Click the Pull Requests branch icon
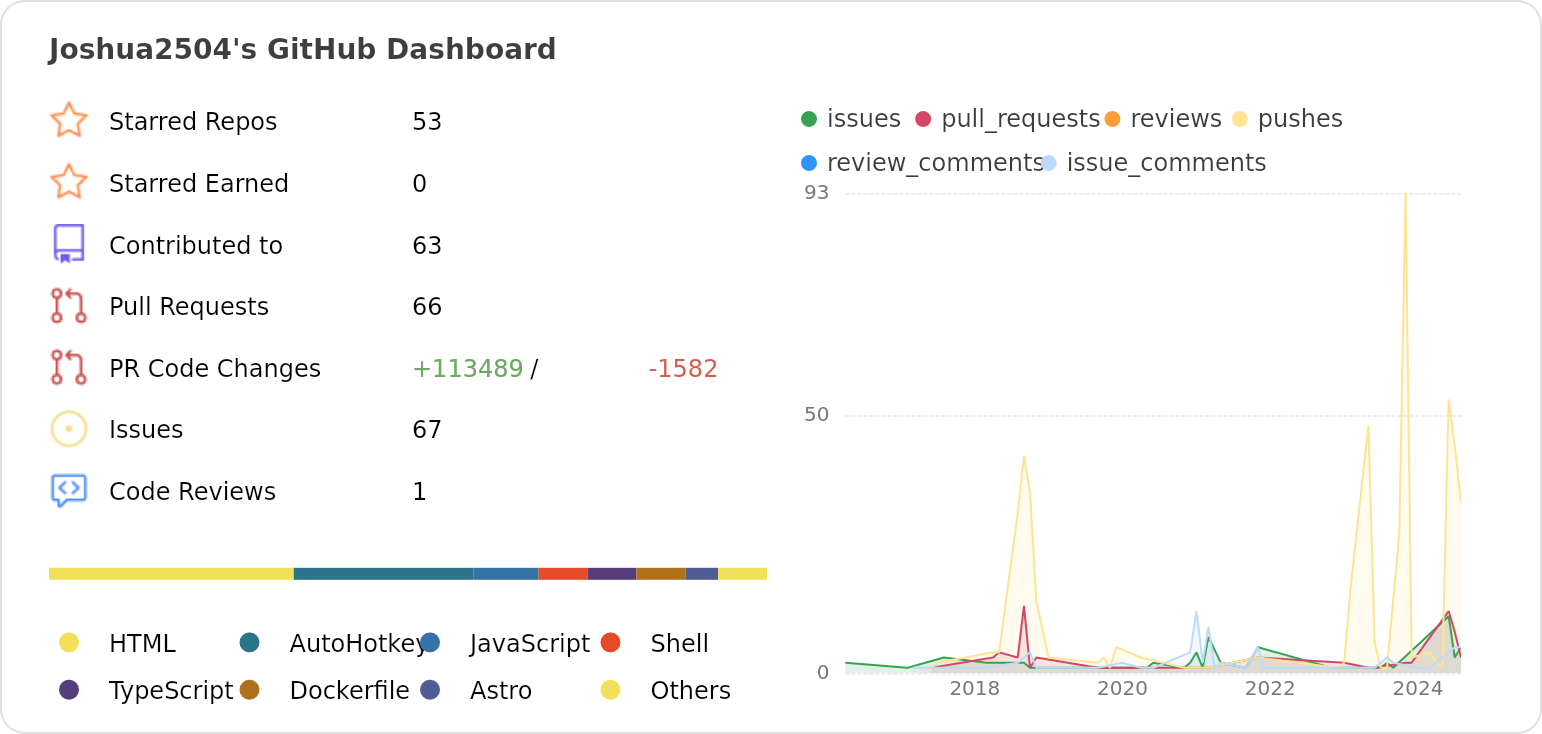Screen dimensions: 1542x734 click(x=69, y=306)
